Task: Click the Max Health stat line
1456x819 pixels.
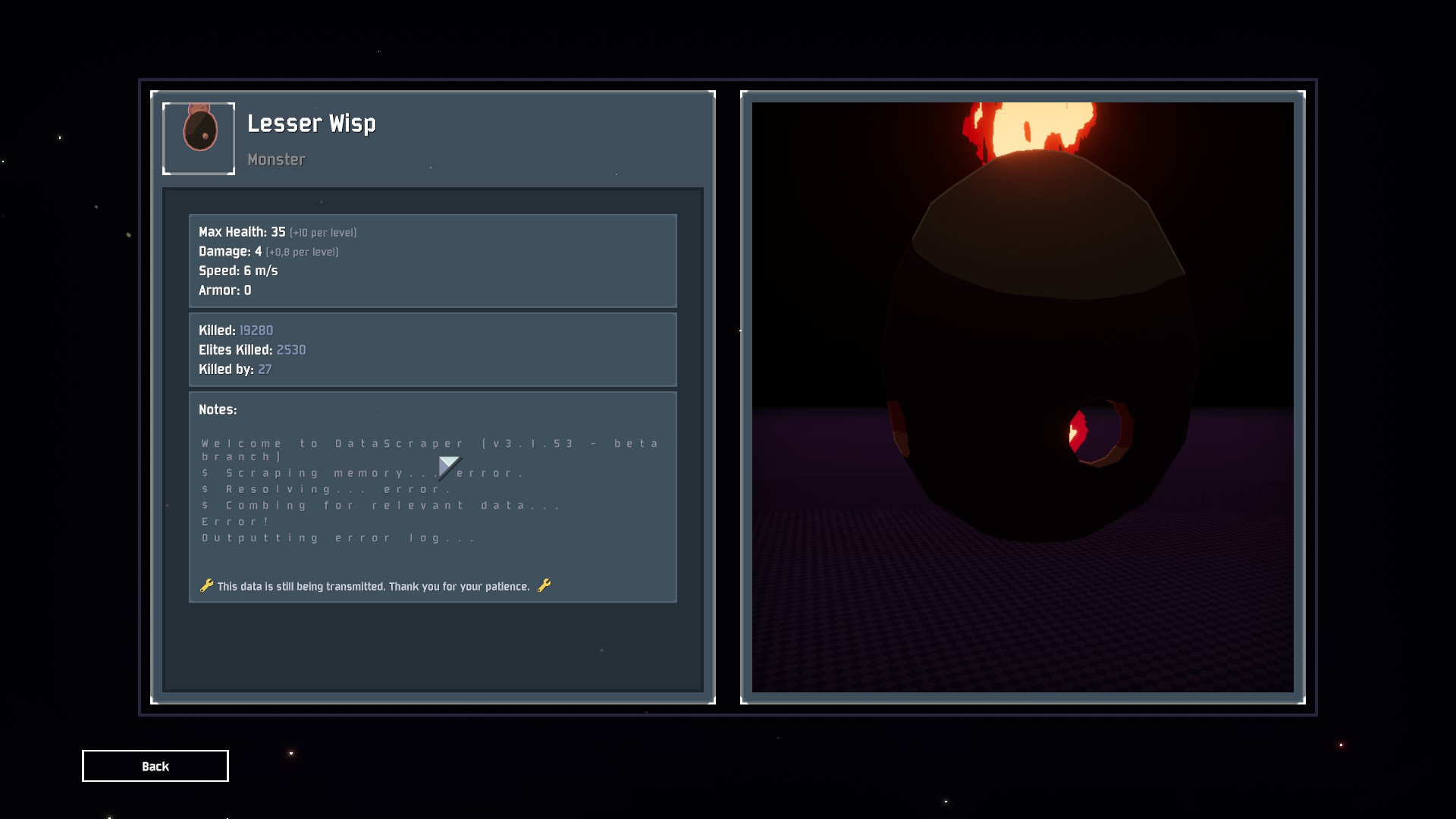Action: pos(277,232)
